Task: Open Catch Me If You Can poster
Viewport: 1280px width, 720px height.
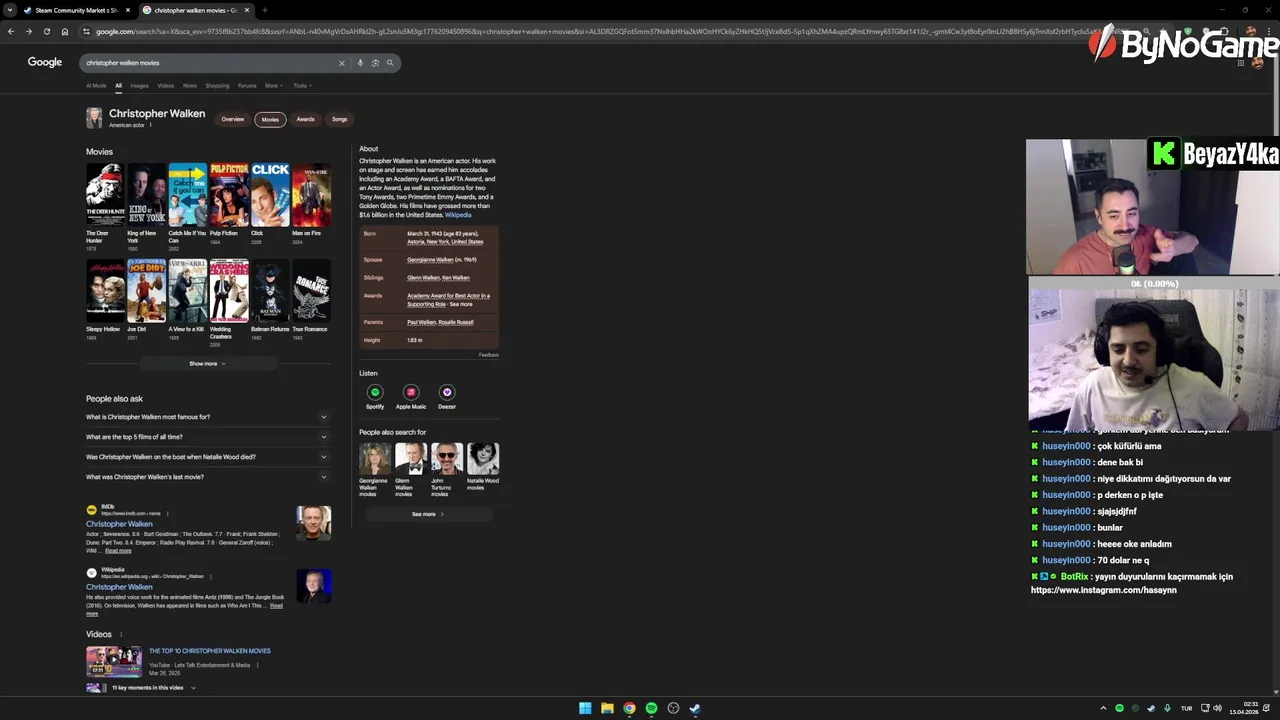Action: 187,195
